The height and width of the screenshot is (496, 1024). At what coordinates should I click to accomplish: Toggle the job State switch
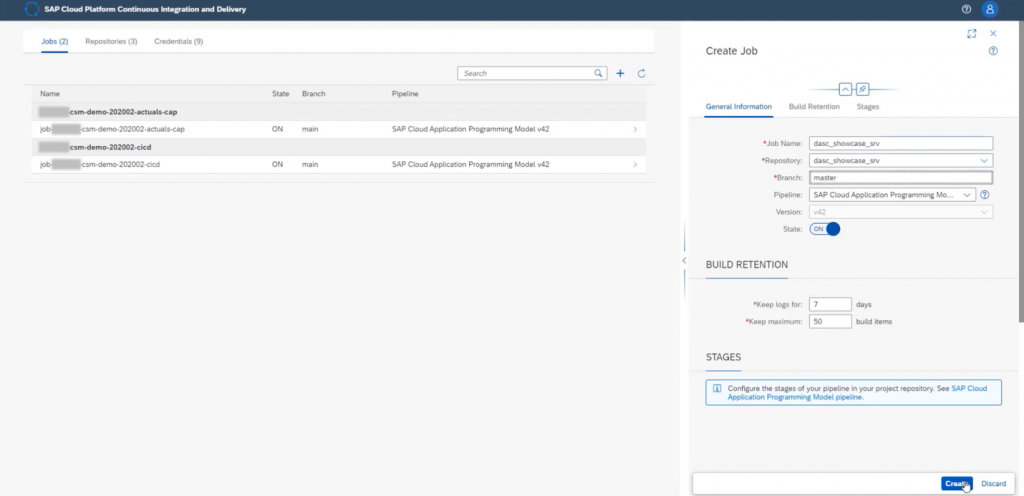pyautogui.click(x=825, y=229)
